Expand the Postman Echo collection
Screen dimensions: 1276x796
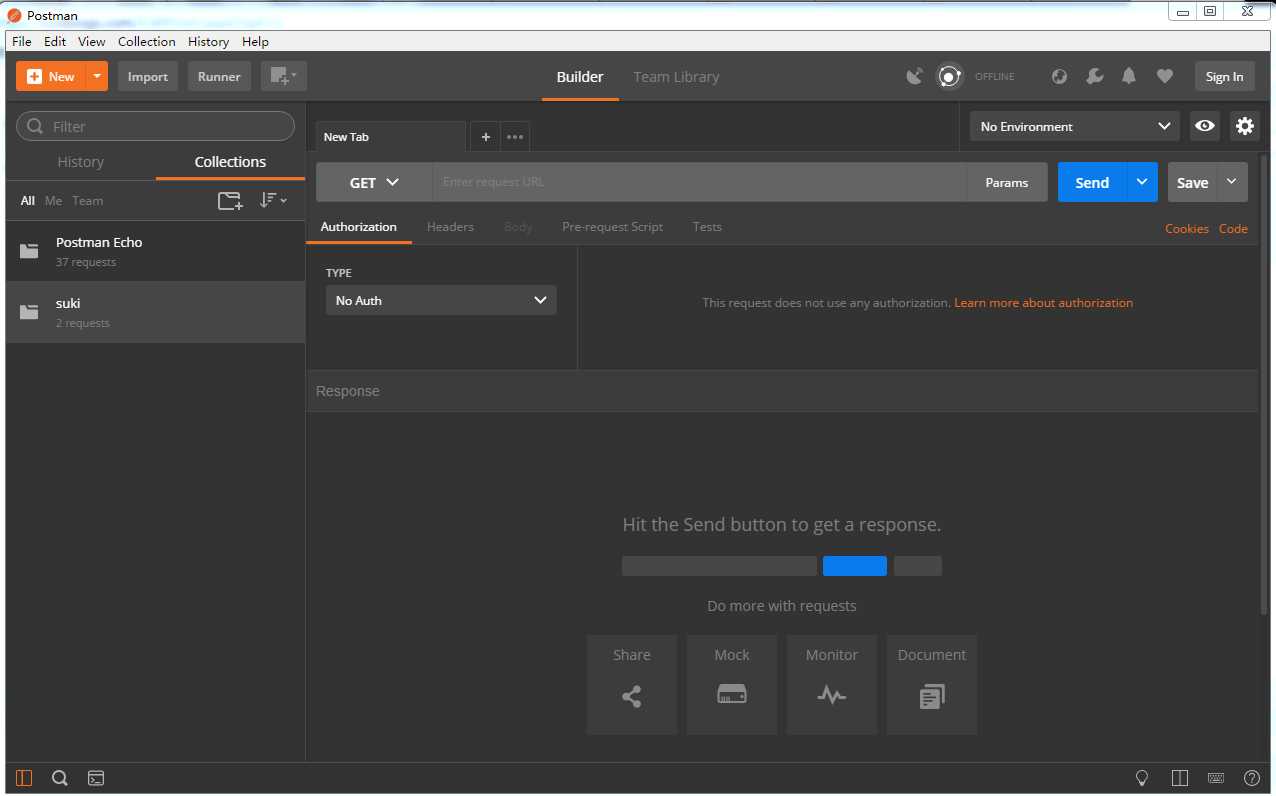[x=155, y=251]
